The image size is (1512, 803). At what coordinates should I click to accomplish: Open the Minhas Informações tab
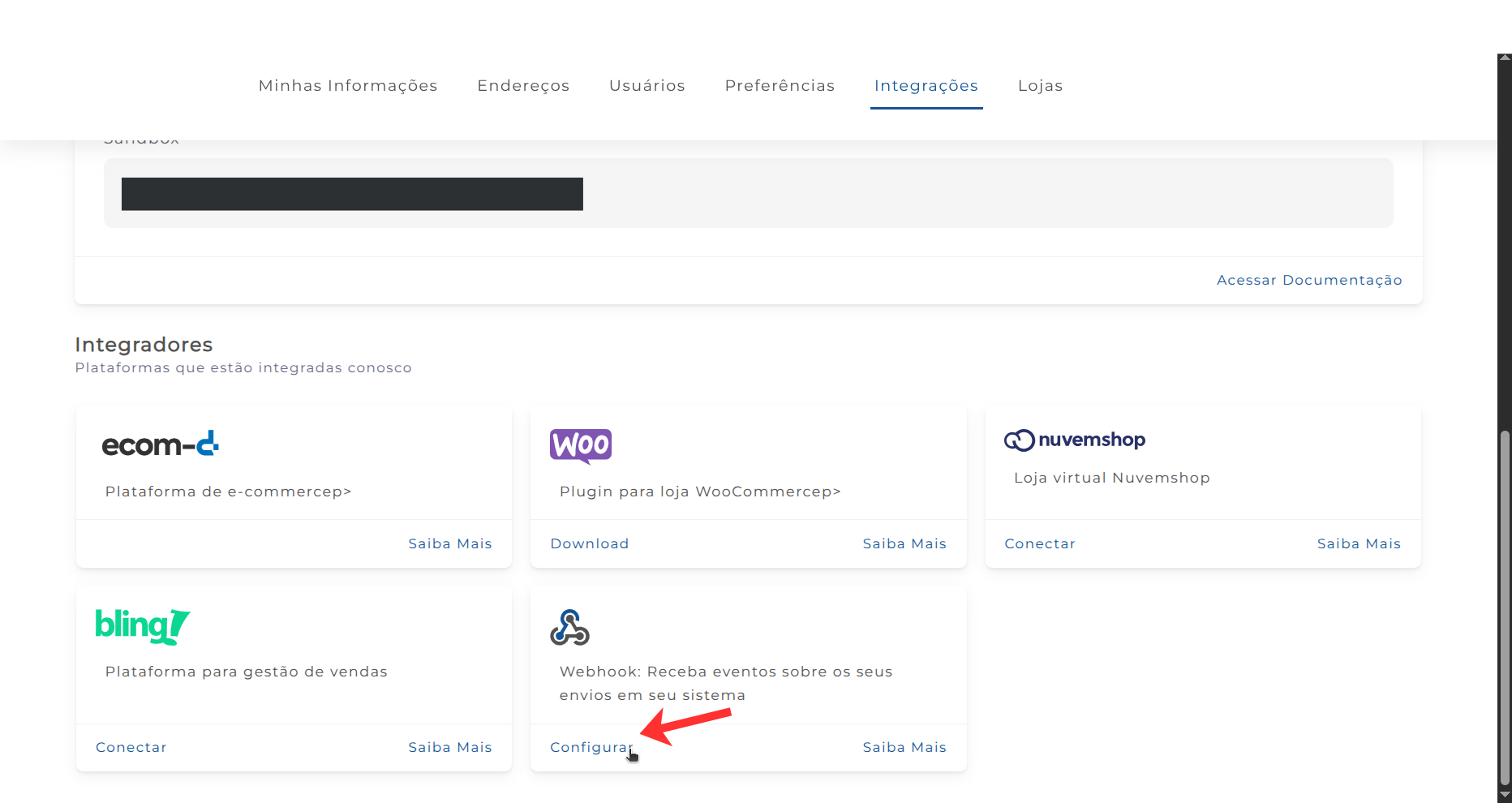point(348,86)
